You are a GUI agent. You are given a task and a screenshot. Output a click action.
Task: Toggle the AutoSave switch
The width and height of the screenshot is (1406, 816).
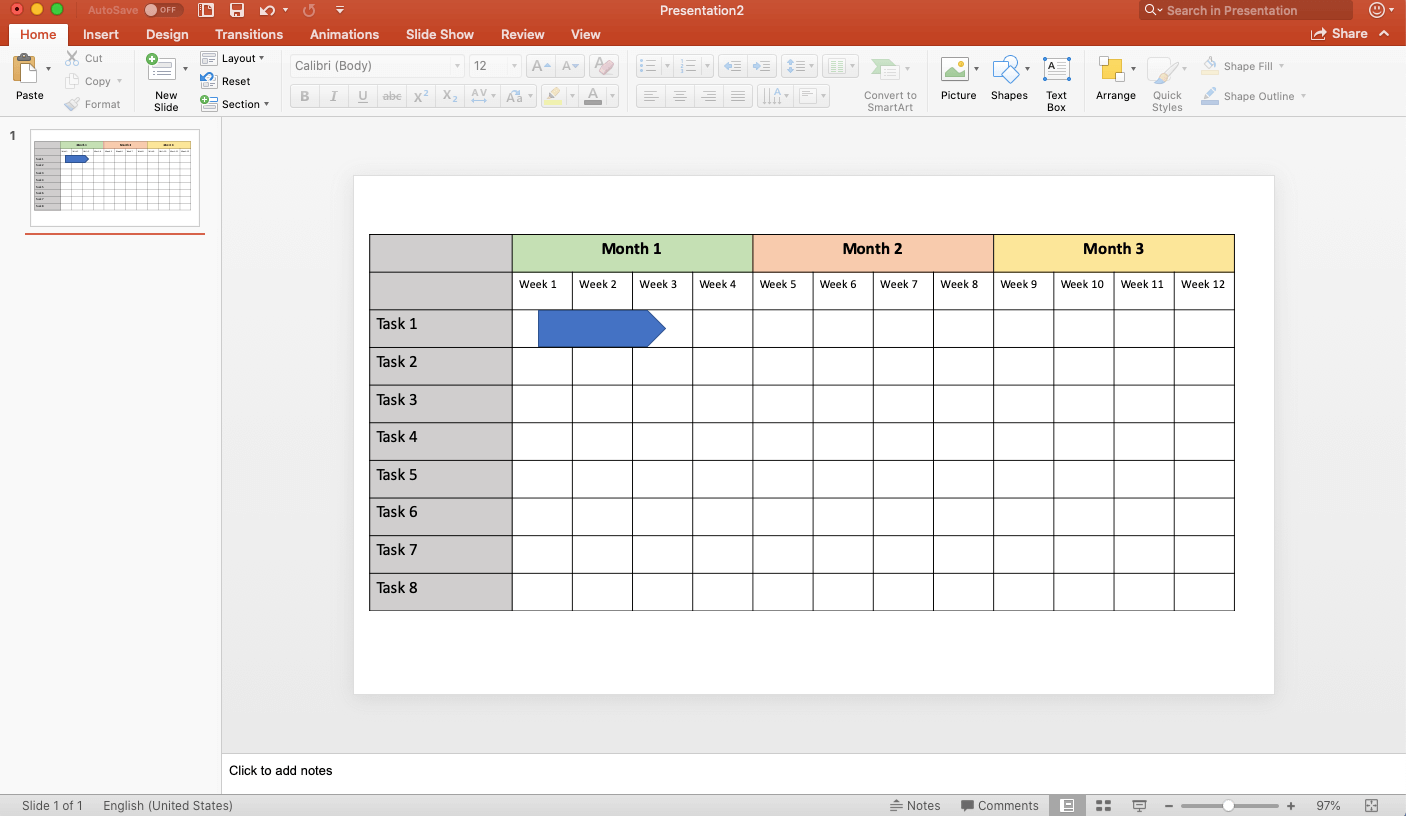[163, 10]
